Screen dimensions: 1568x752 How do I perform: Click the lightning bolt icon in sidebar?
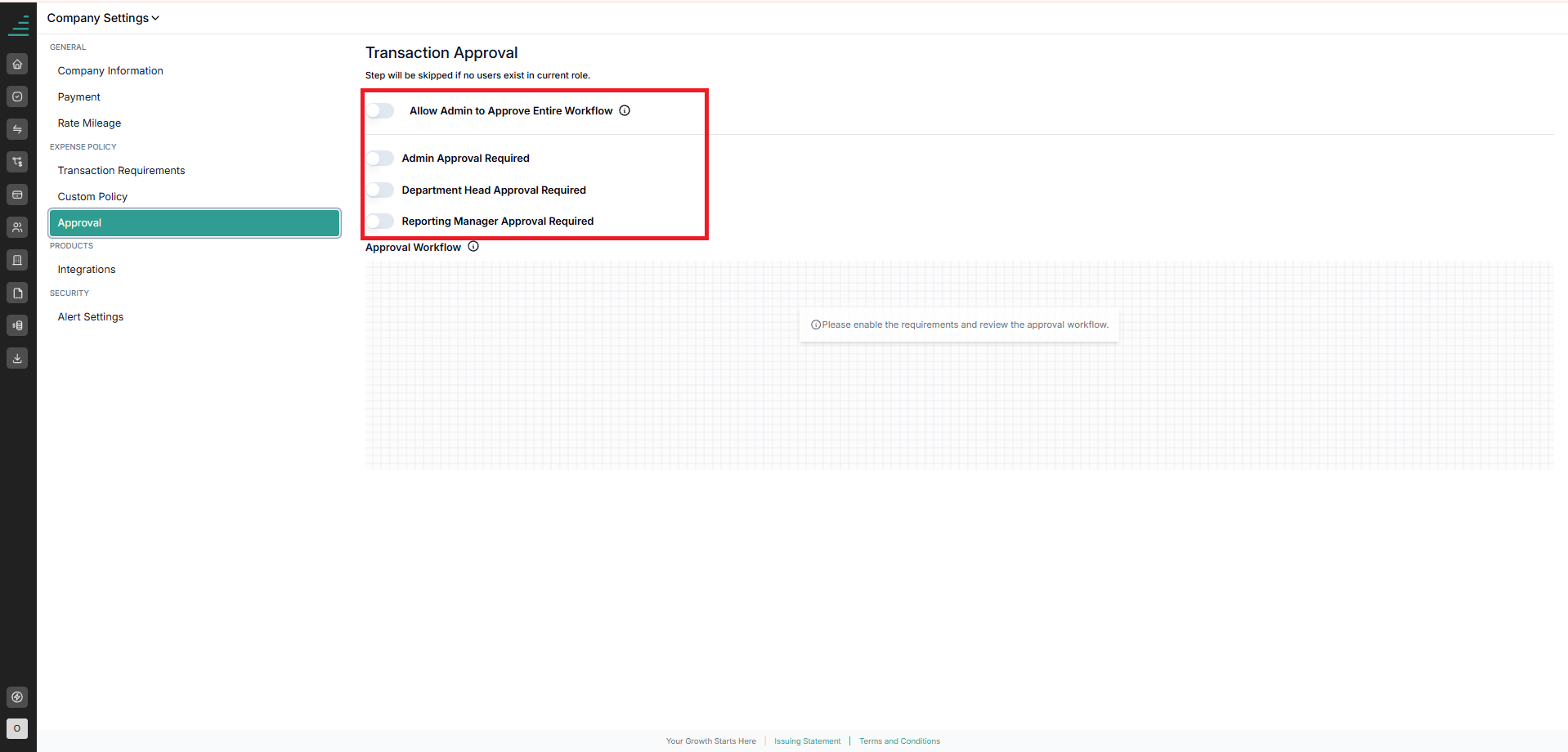[17, 697]
